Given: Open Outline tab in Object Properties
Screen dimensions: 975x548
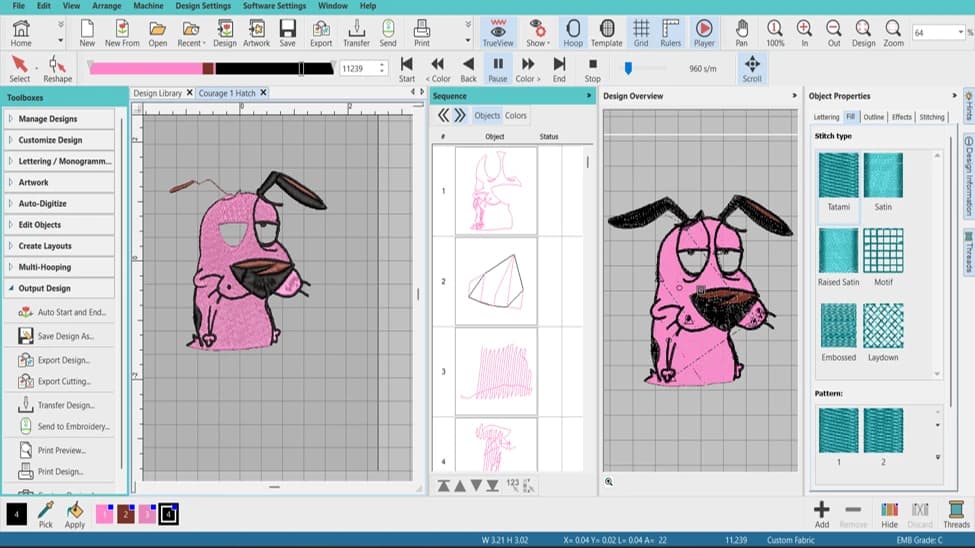Looking at the screenshot, I should pos(873,117).
